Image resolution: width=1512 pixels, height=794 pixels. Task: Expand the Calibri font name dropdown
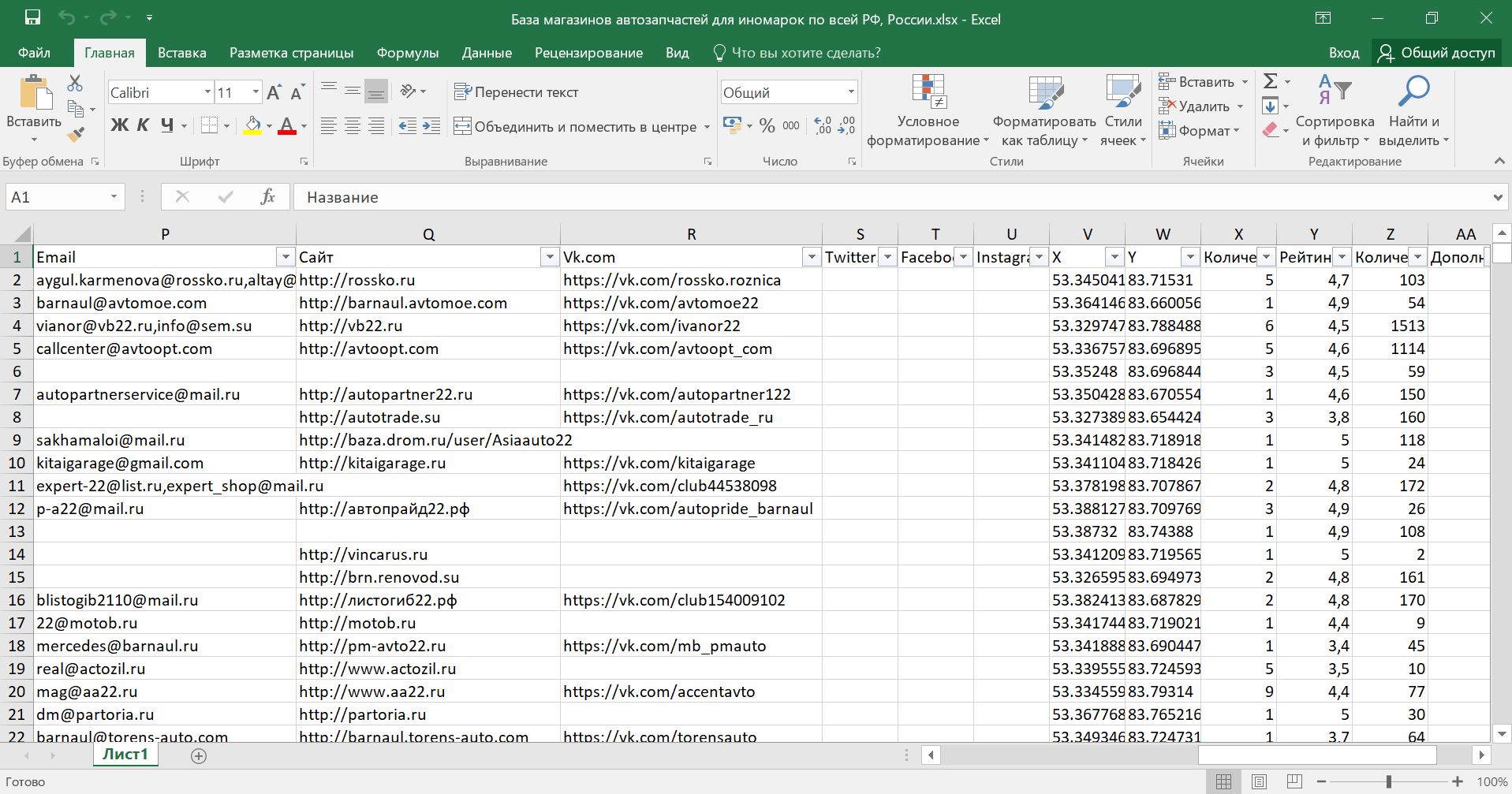[207, 92]
